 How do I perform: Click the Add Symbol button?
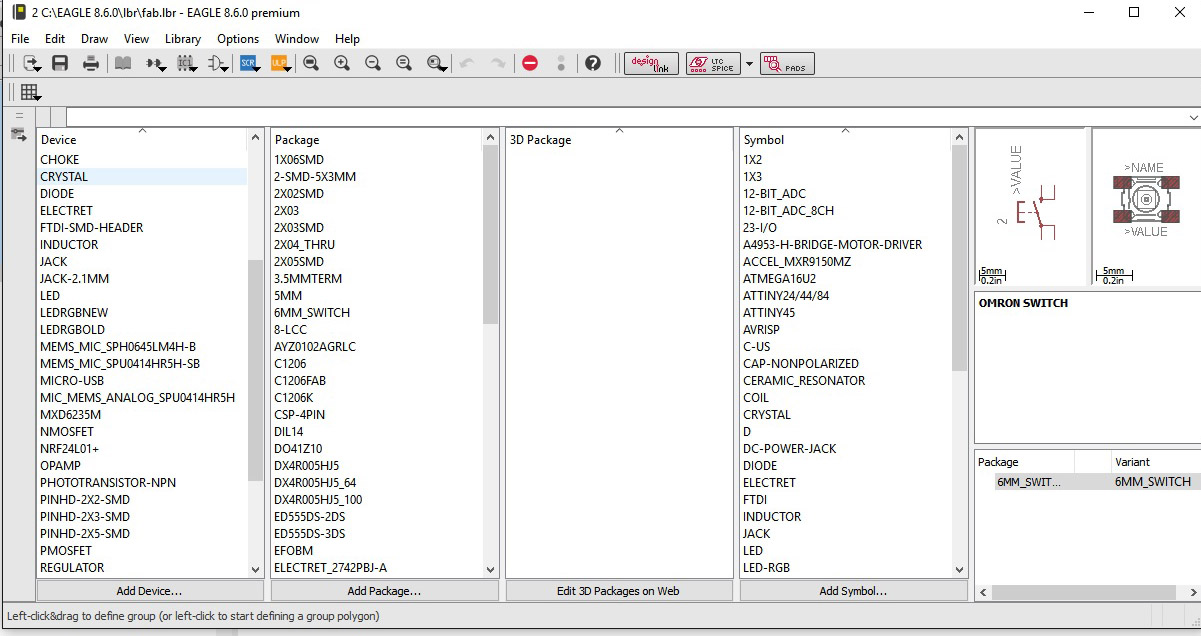tap(853, 591)
